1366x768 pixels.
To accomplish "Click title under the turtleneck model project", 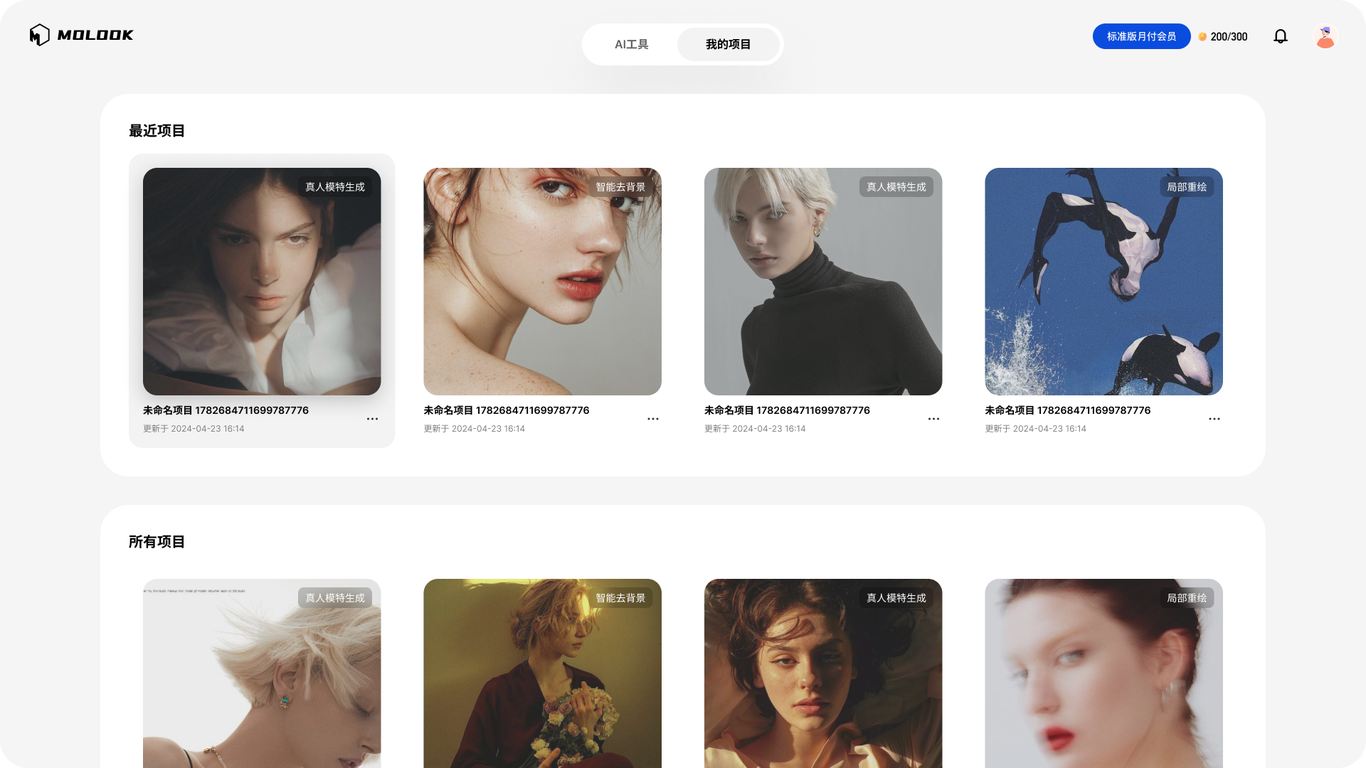I will point(787,410).
